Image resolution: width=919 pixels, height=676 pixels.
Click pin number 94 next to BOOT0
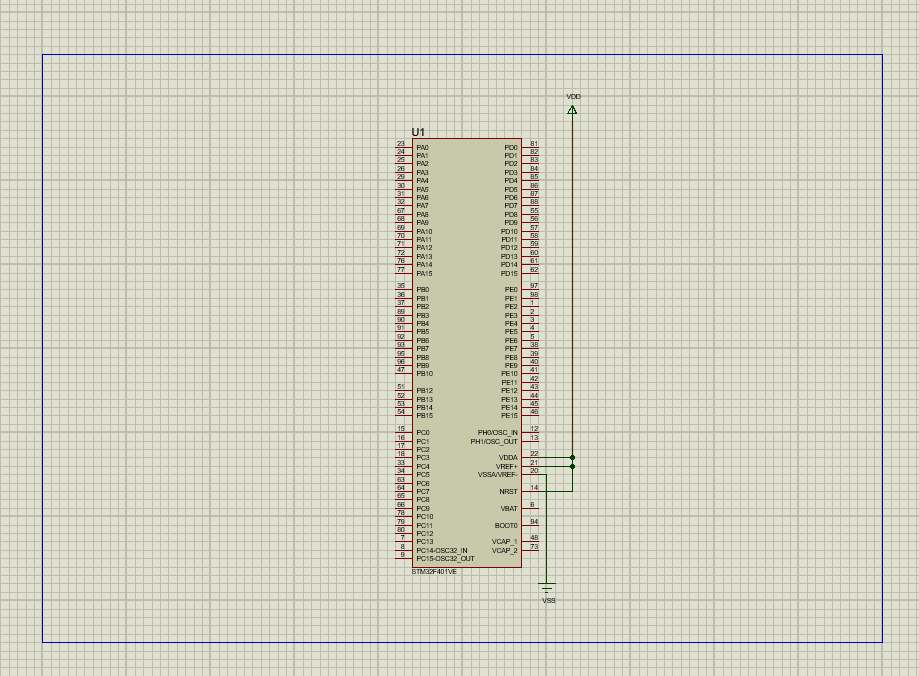[534, 522]
